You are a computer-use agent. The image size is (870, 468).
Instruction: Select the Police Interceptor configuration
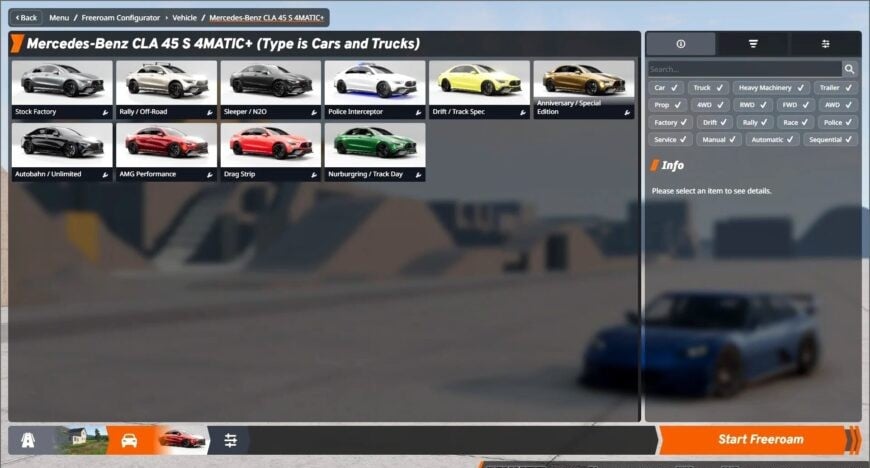pos(375,89)
